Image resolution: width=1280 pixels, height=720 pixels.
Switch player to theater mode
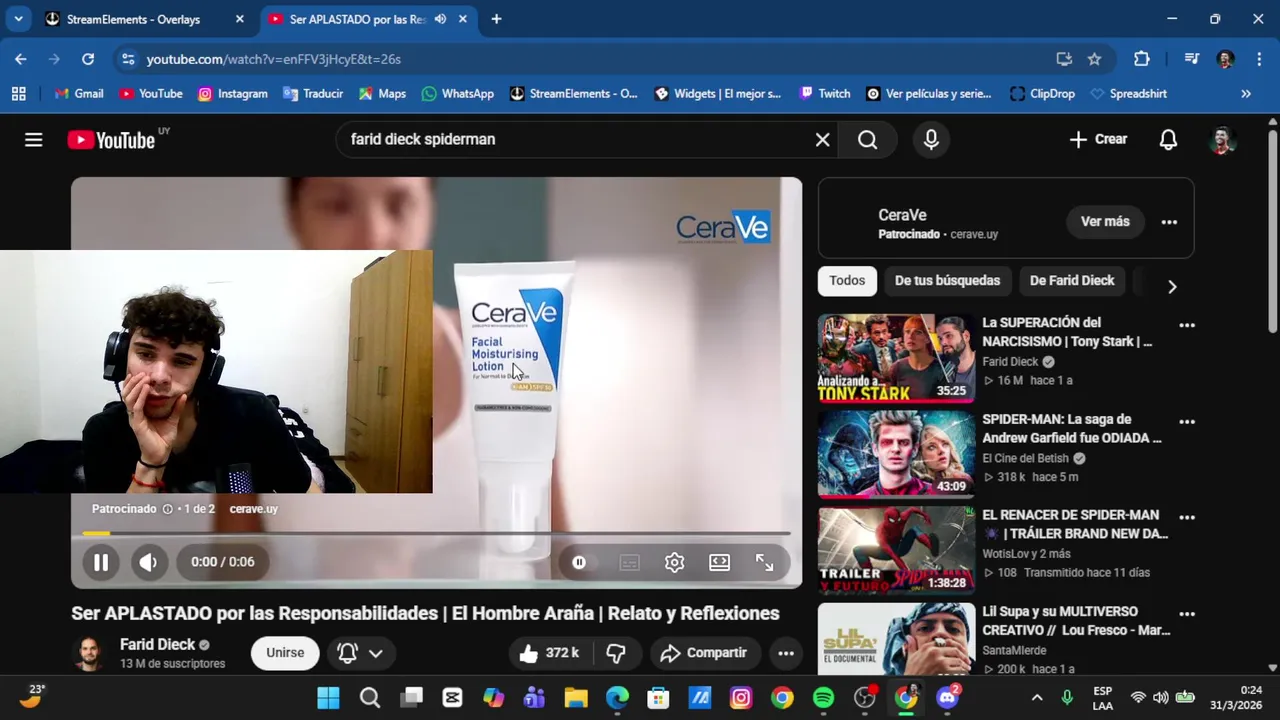pyautogui.click(x=719, y=563)
